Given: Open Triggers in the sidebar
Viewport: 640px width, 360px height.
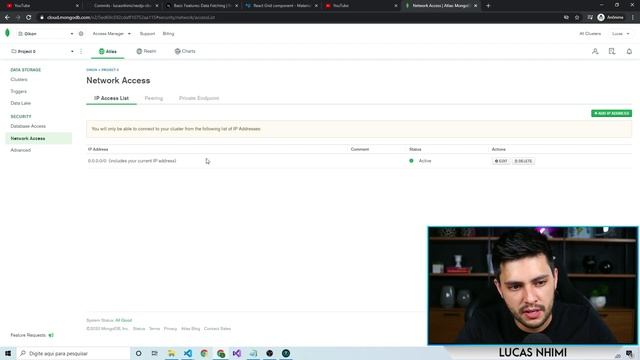Looking at the screenshot, I should click(18, 91).
